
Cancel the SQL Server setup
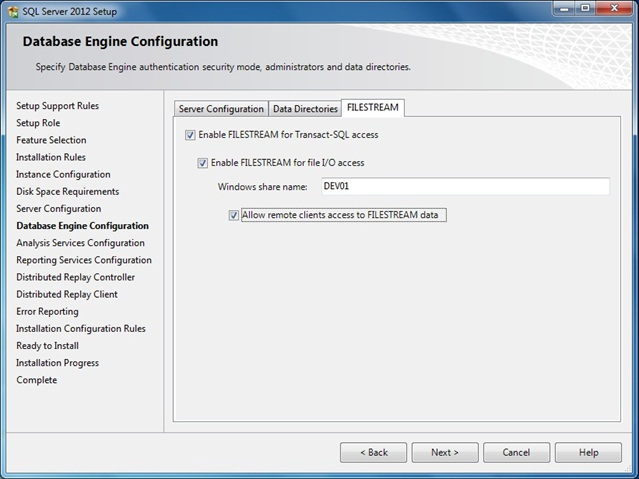point(516,453)
